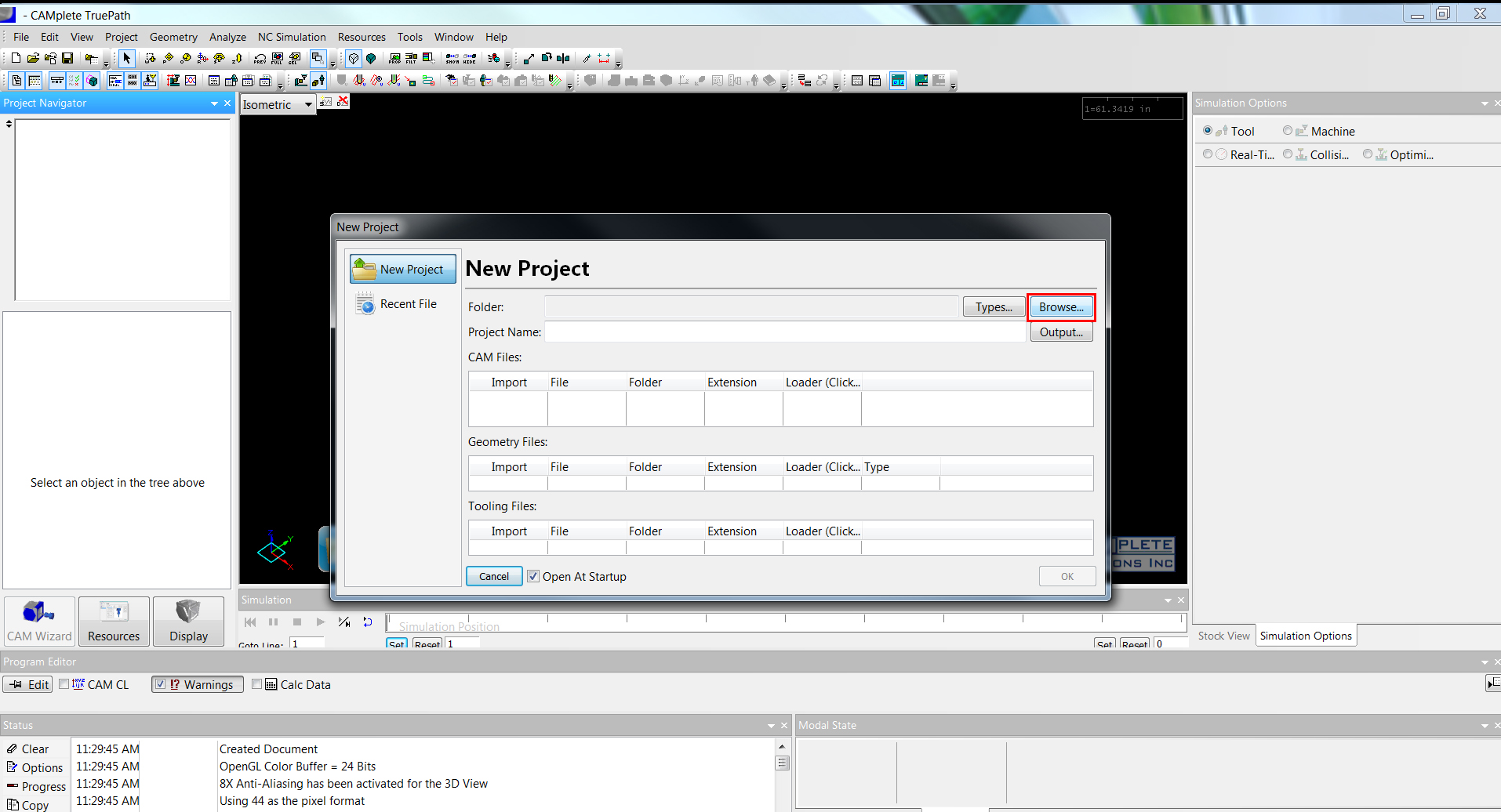Open the Modal State panel dropdown arrow
1501x812 pixels.
coord(1485,726)
